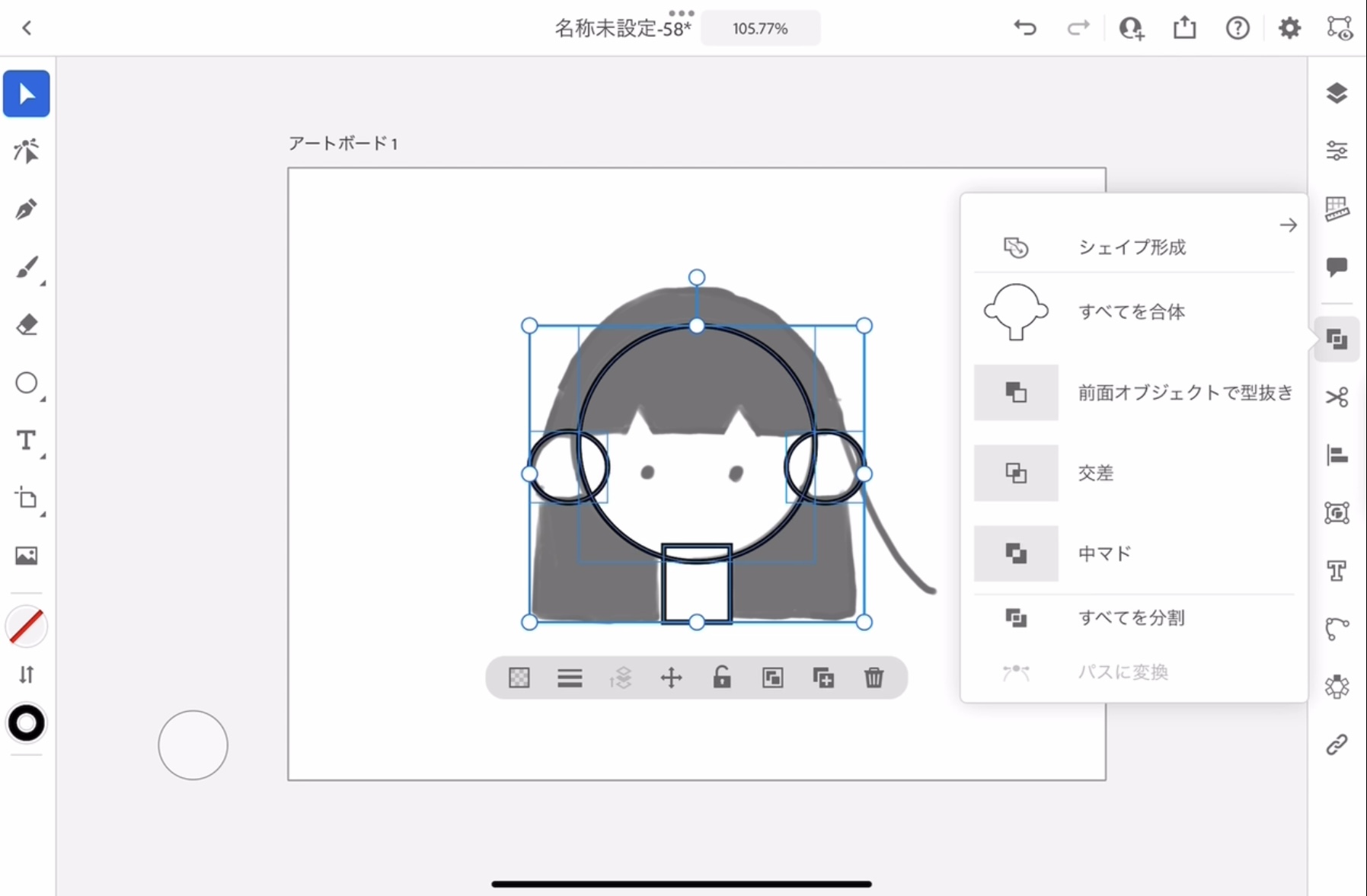Toggle the Combine shapes panel
The width and height of the screenshot is (1367, 896).
(x=1337, y=339)
